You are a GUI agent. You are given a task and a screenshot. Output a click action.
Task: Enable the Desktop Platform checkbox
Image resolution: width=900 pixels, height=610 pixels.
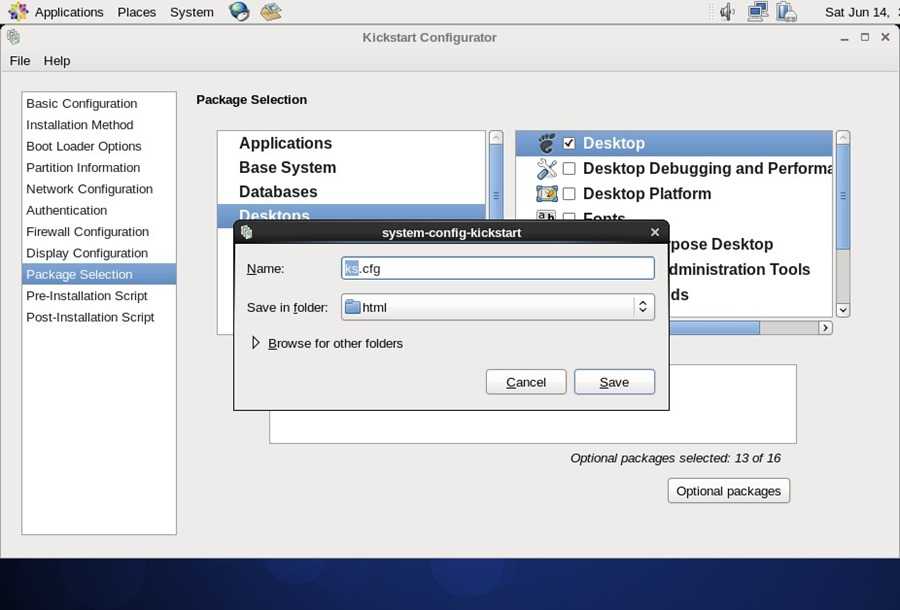tap(569, 193)
